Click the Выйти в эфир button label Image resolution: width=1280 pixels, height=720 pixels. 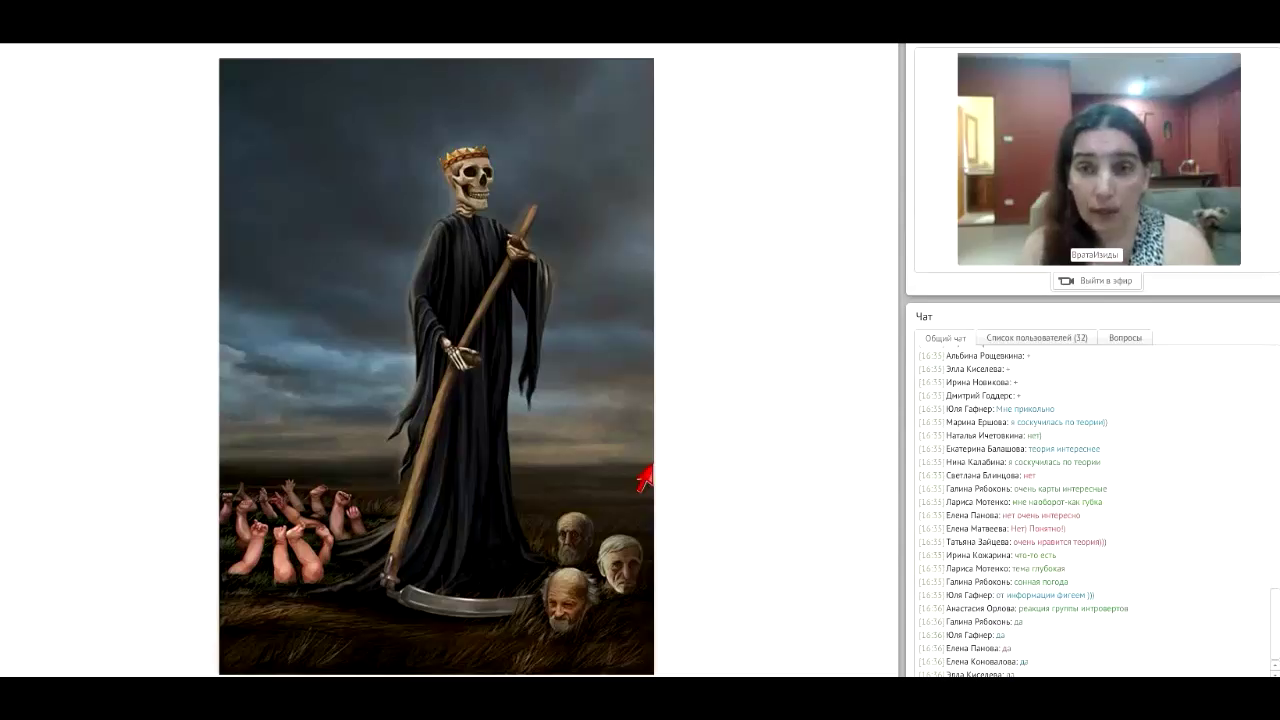1106,281
